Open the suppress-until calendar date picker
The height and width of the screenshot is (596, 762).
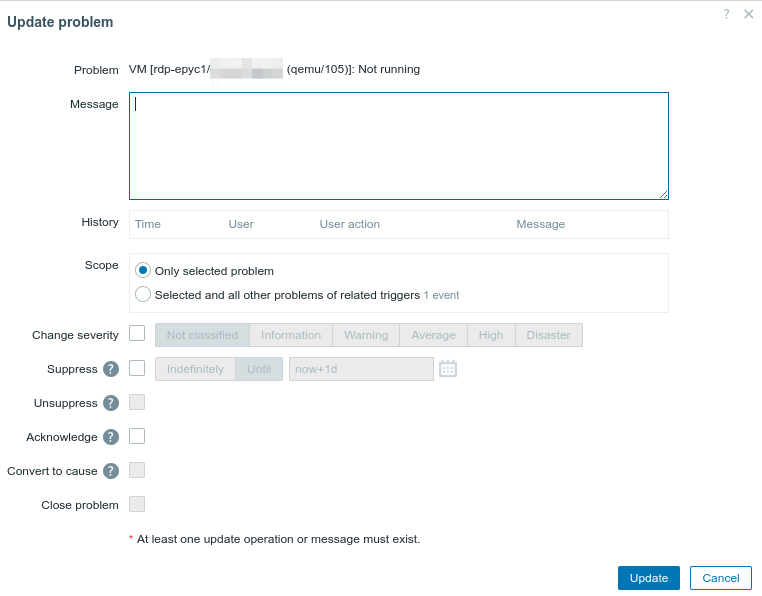[x=448, y=369]
